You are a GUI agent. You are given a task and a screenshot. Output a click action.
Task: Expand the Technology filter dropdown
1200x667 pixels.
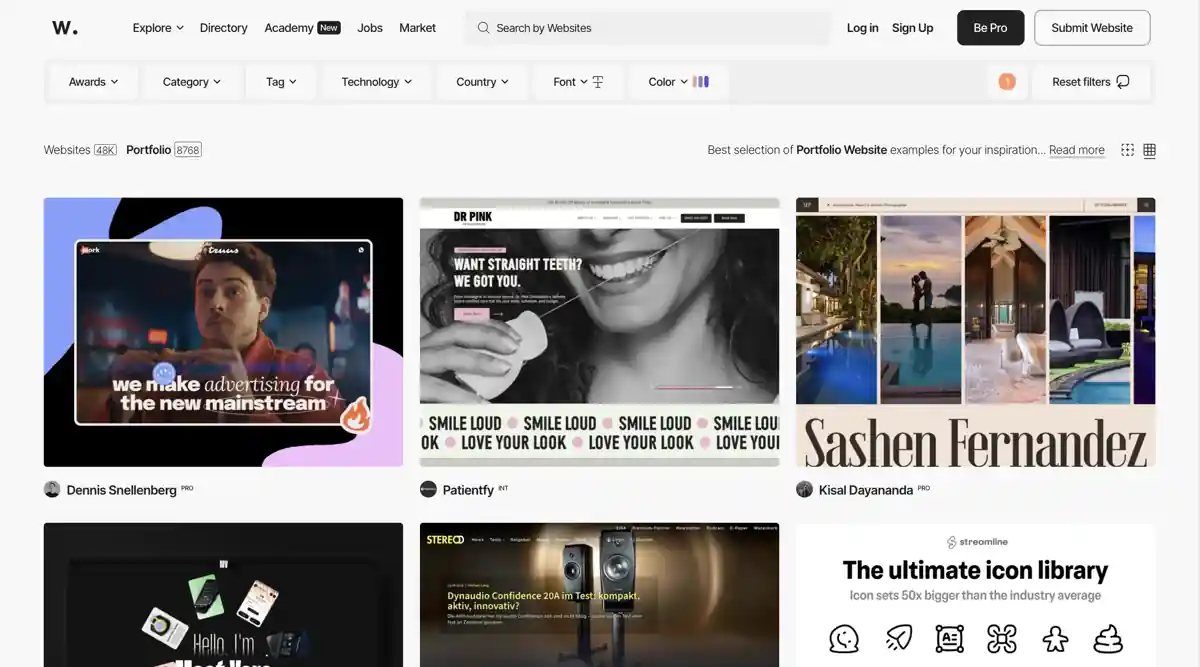click(x=377, y=82)
